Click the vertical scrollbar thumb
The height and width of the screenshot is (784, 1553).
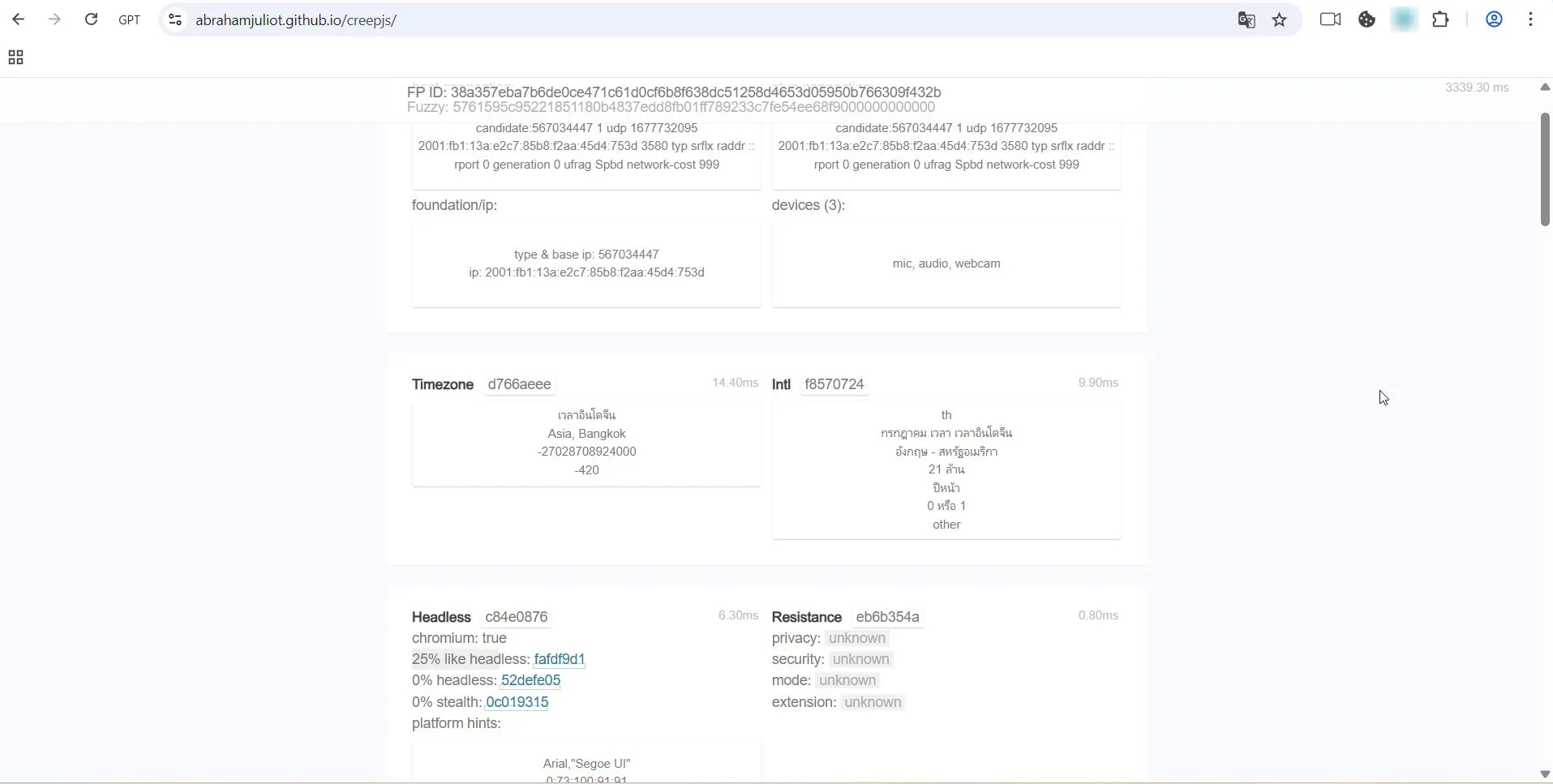pyautogui.click(x=1545, y=169)
